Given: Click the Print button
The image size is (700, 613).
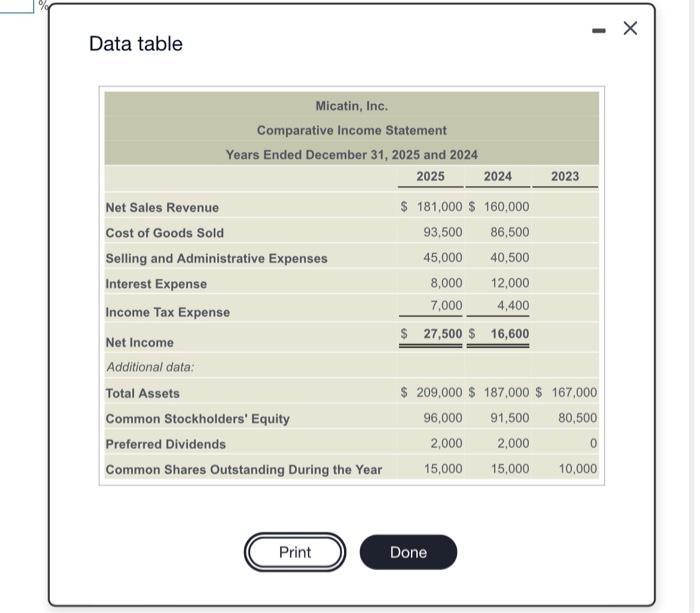Looking at the screenshot, I should click(x=295, y=552).
